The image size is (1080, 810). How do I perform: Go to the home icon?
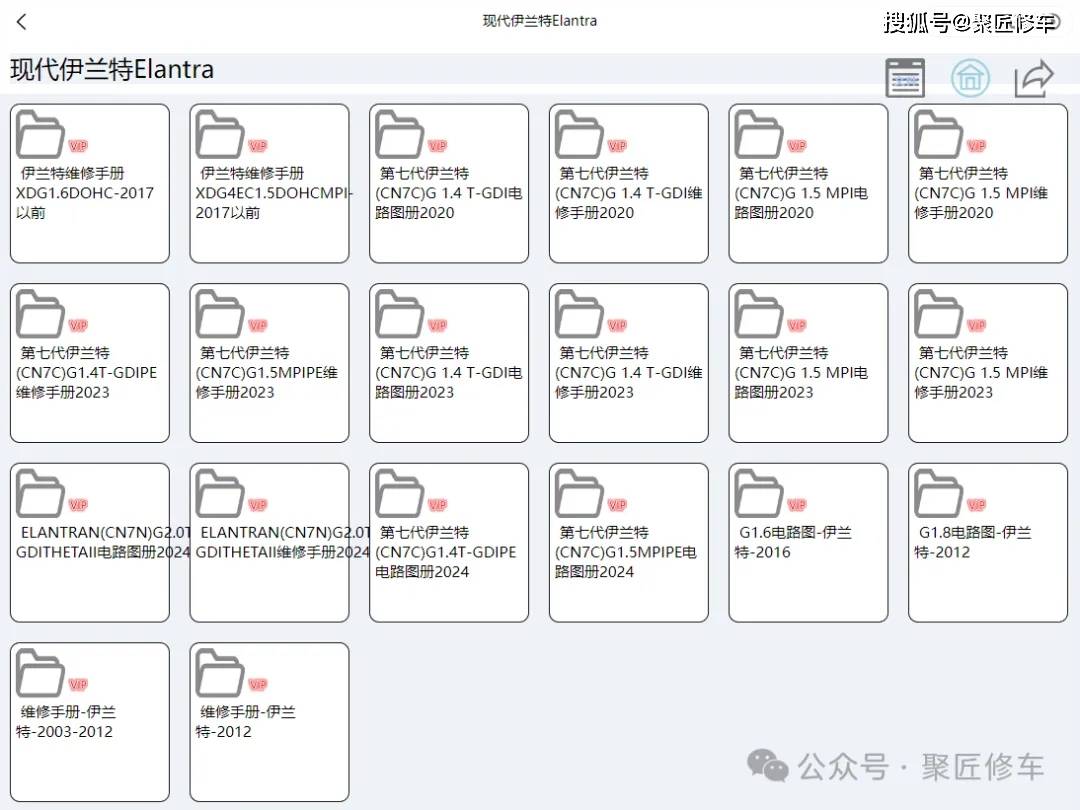click(970, 78)
